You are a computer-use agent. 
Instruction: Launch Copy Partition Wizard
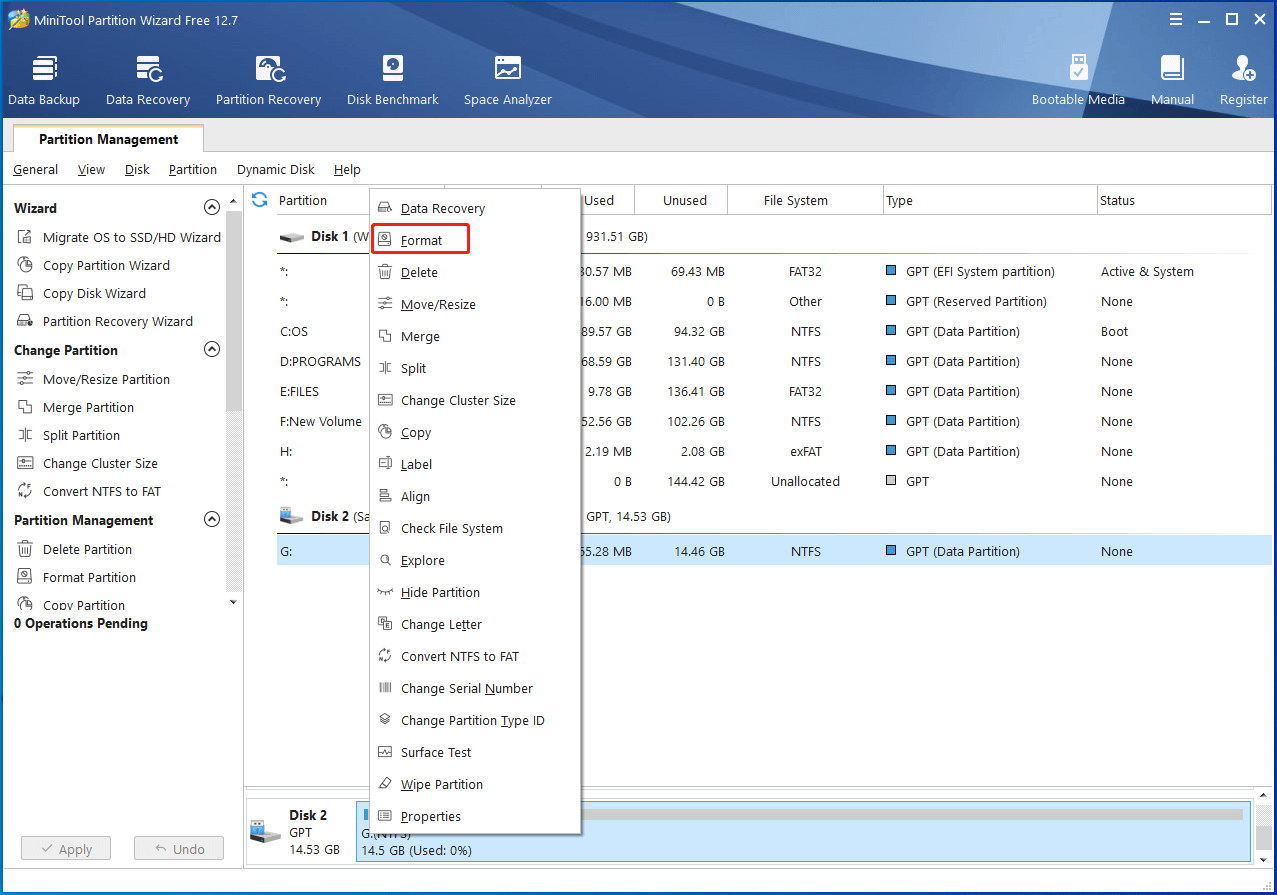point(93,265)
